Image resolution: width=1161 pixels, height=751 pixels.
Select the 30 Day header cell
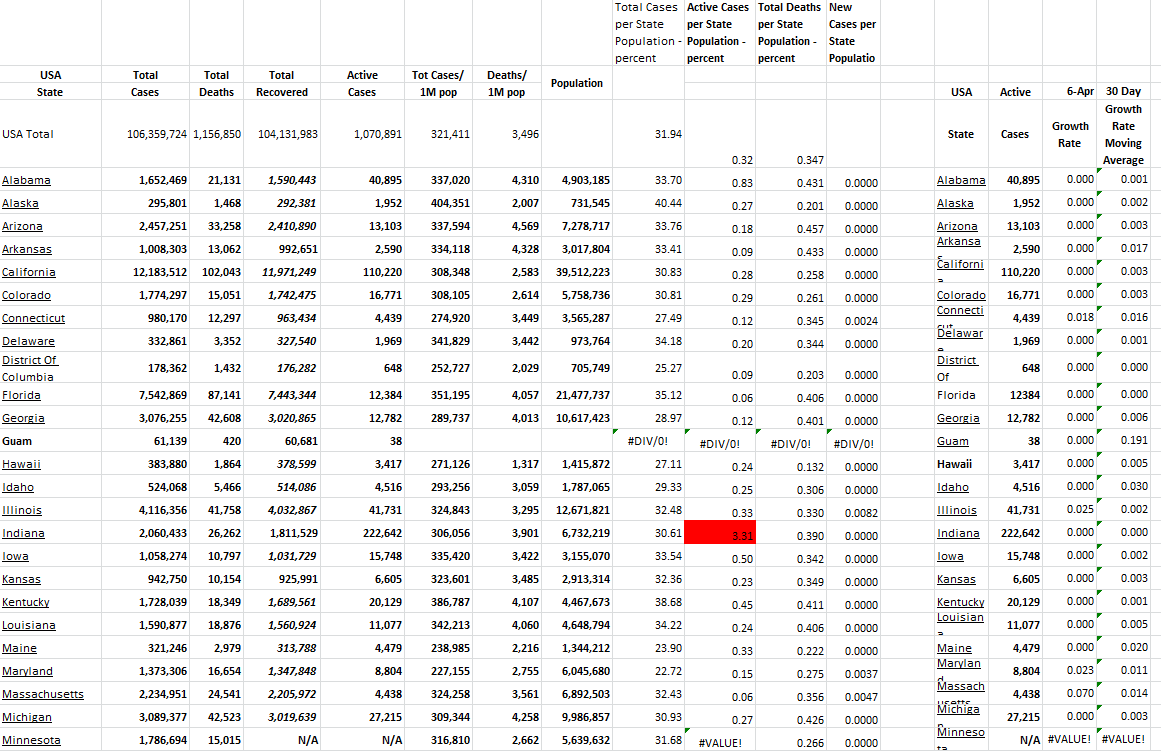click(x=1123, y=91)
